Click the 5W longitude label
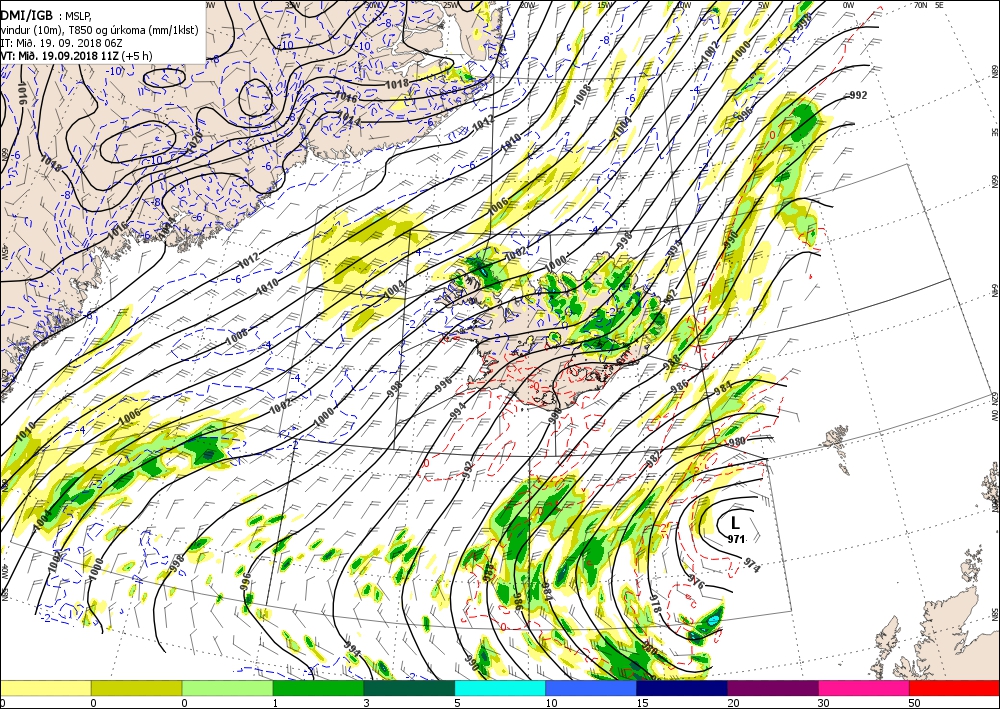The width and height of the screenshot is (1000, 709). click(763, 4)
